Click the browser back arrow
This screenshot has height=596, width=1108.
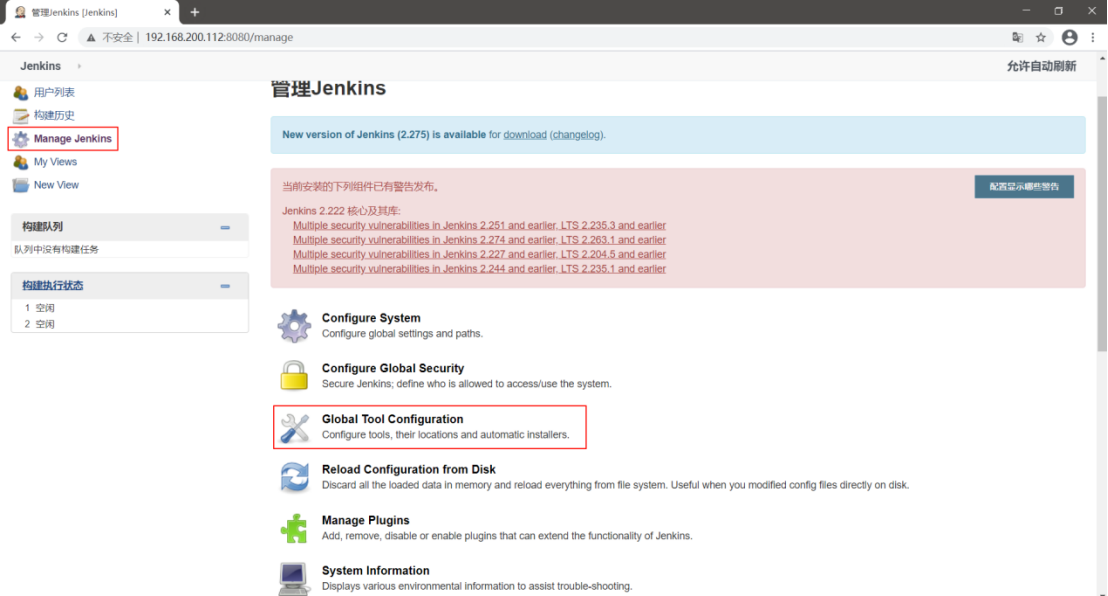pyautogui.click(x=16, y=37)
